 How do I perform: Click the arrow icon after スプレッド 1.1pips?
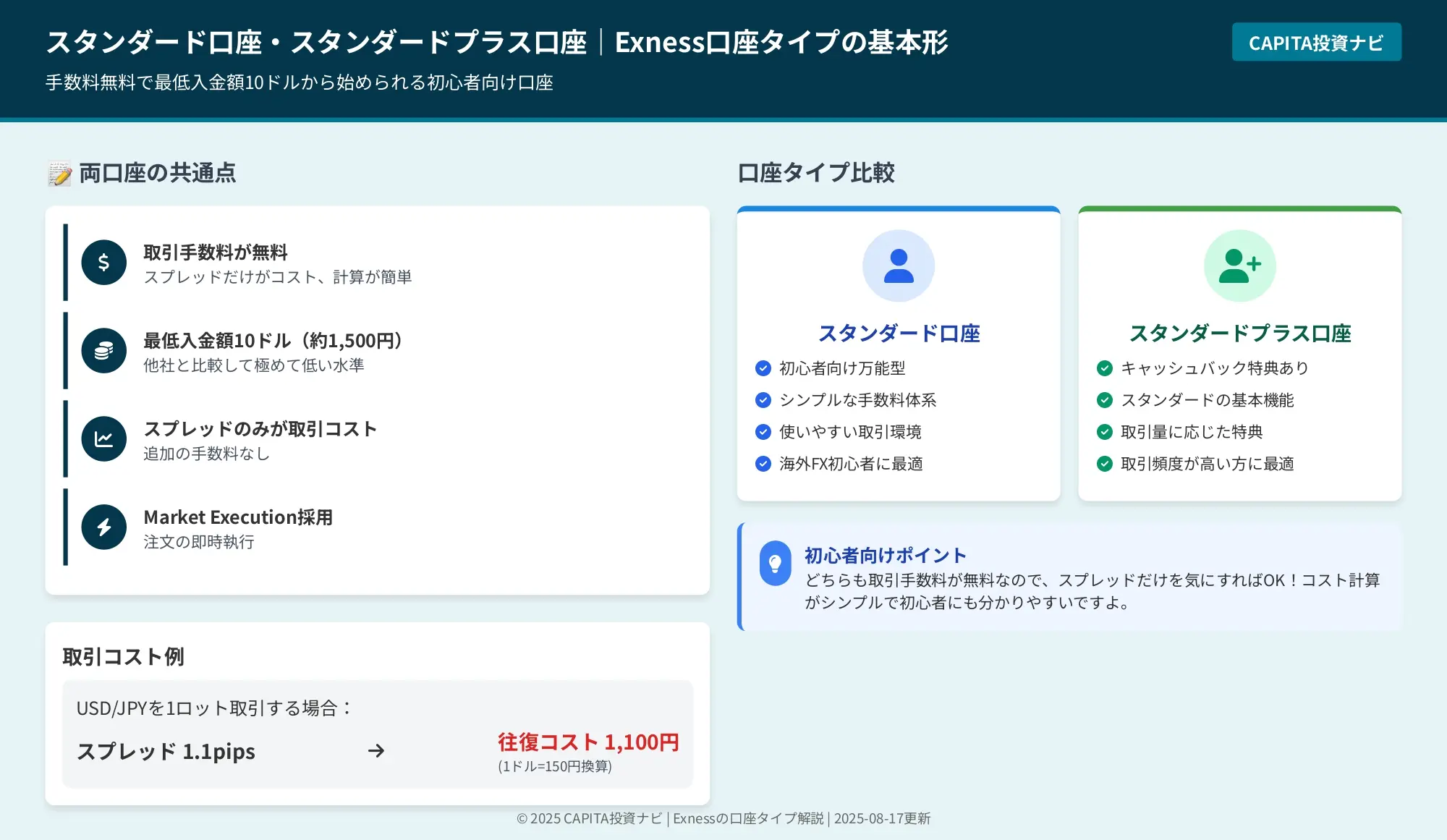point(376,751)
